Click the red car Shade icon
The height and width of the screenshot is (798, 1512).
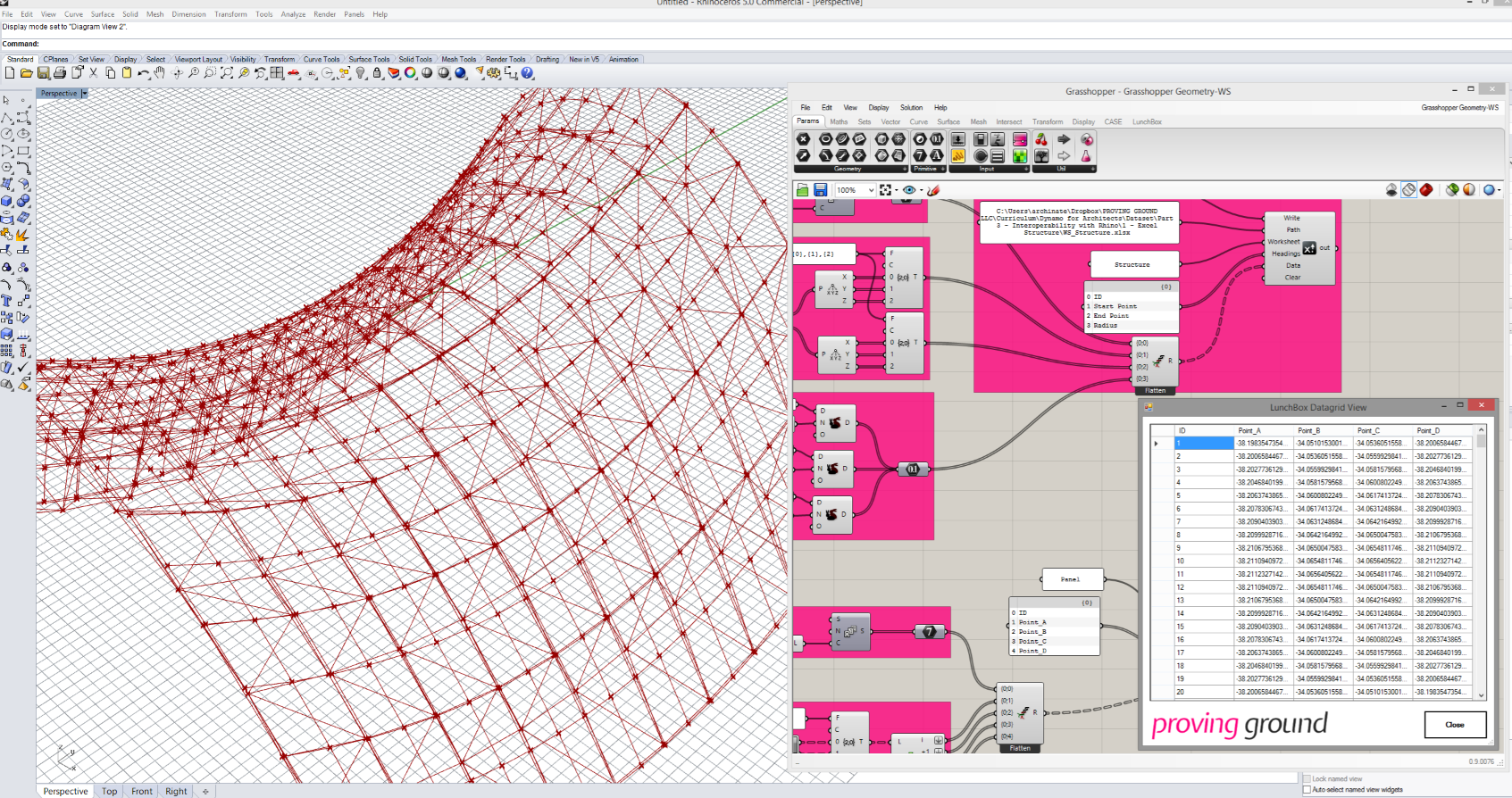(293, 73)
